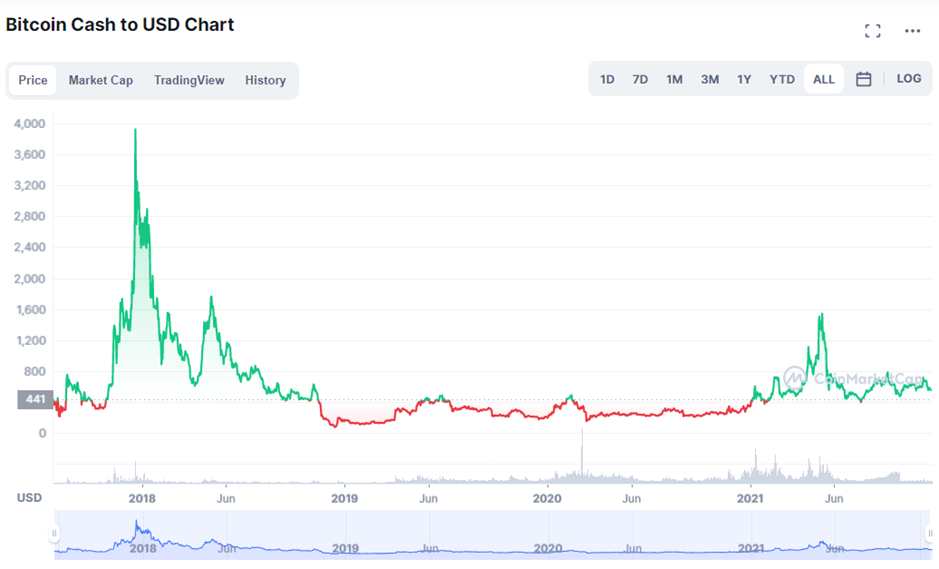Viewport: 939px width, 569px height.
Task: Select the 3M time range
Action: pos(710,79)
